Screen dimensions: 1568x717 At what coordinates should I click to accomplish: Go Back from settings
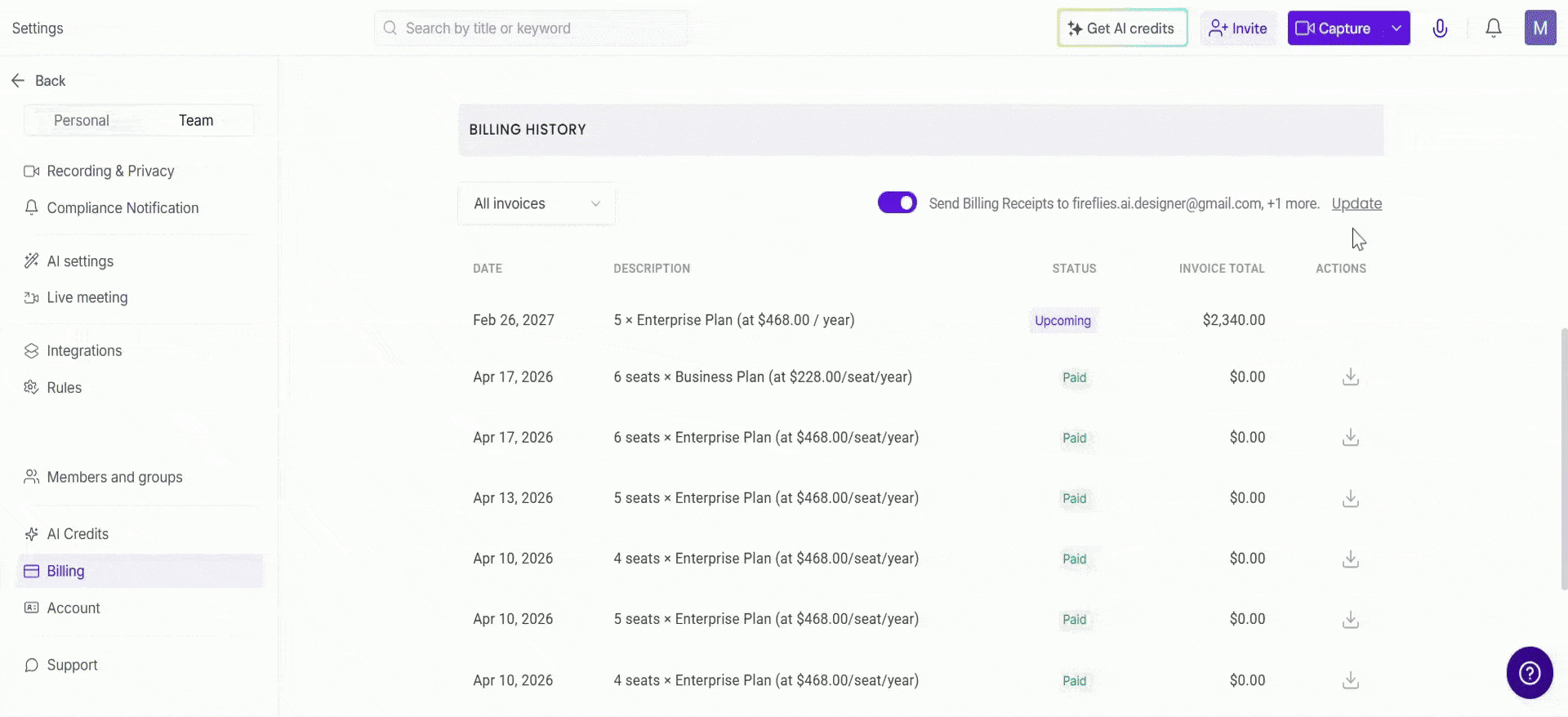(38, 81)
